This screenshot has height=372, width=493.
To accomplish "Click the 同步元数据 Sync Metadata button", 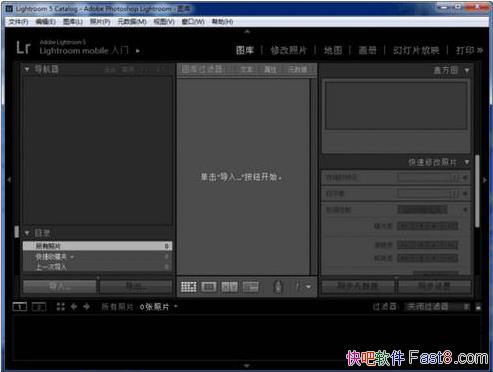I will [x=358, y=286].
